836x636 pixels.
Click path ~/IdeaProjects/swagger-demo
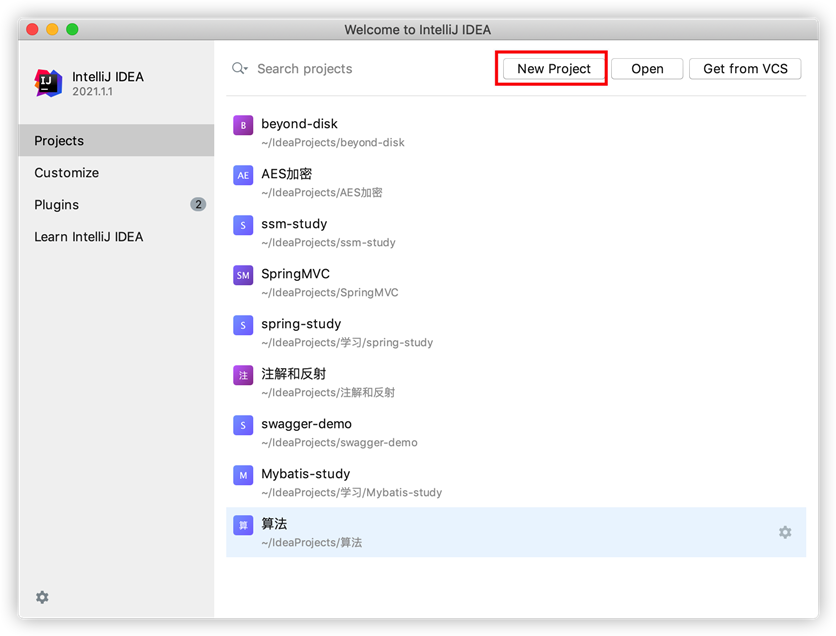[x=339, y=442]
